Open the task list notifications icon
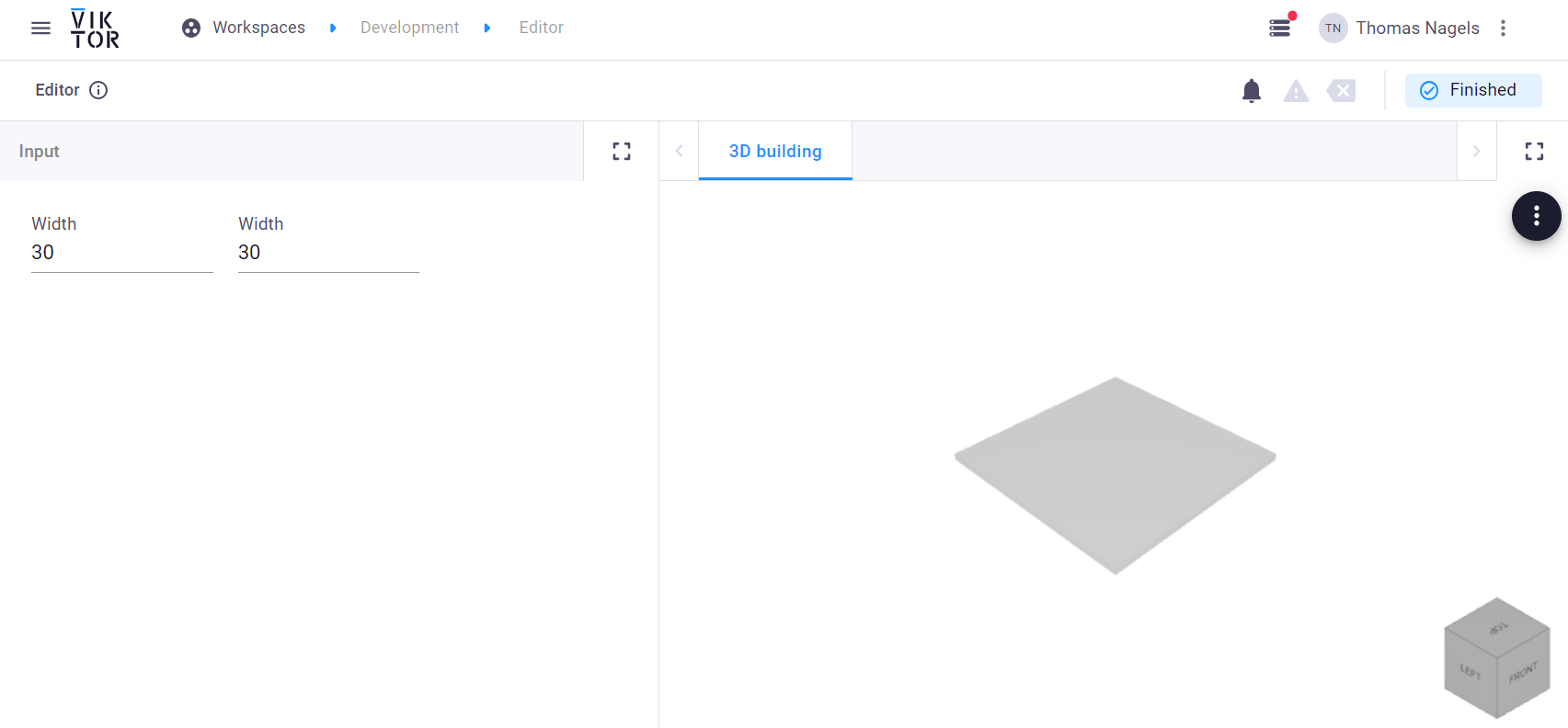Viewport: 1568px width, 728px height. pyautogui.click(x=1279, y=28)
